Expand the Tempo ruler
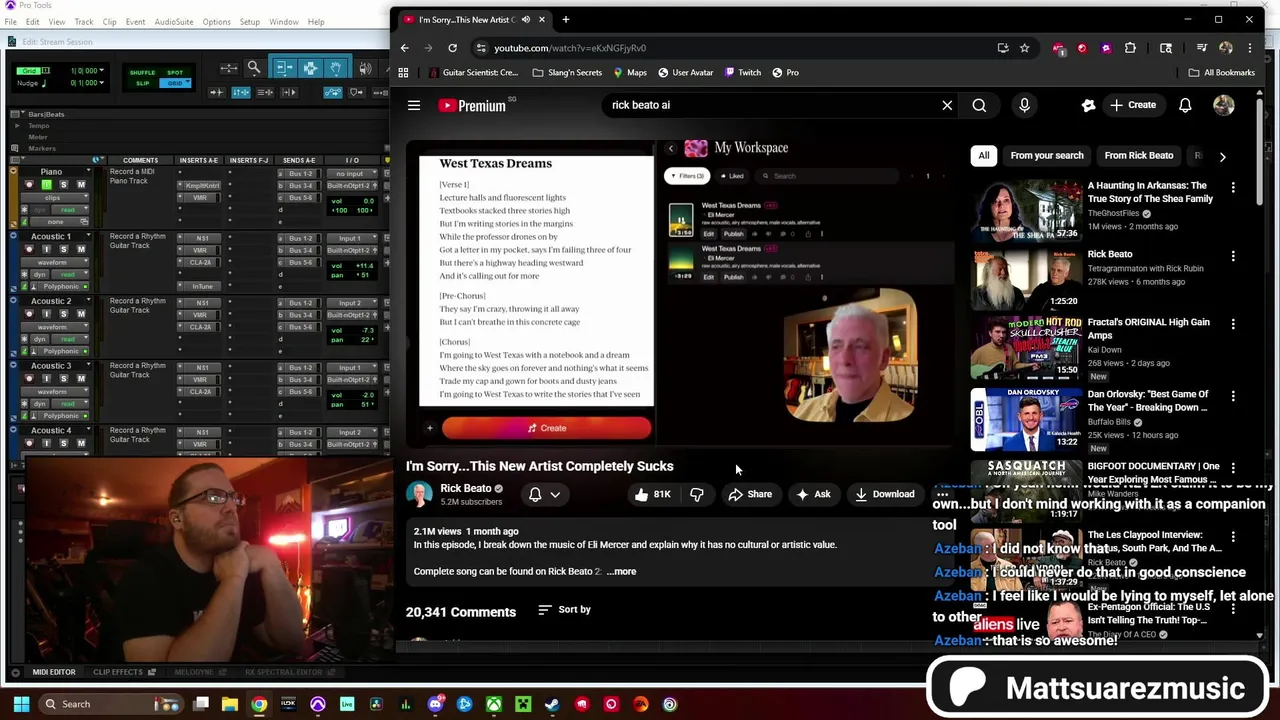 (17, 126)
